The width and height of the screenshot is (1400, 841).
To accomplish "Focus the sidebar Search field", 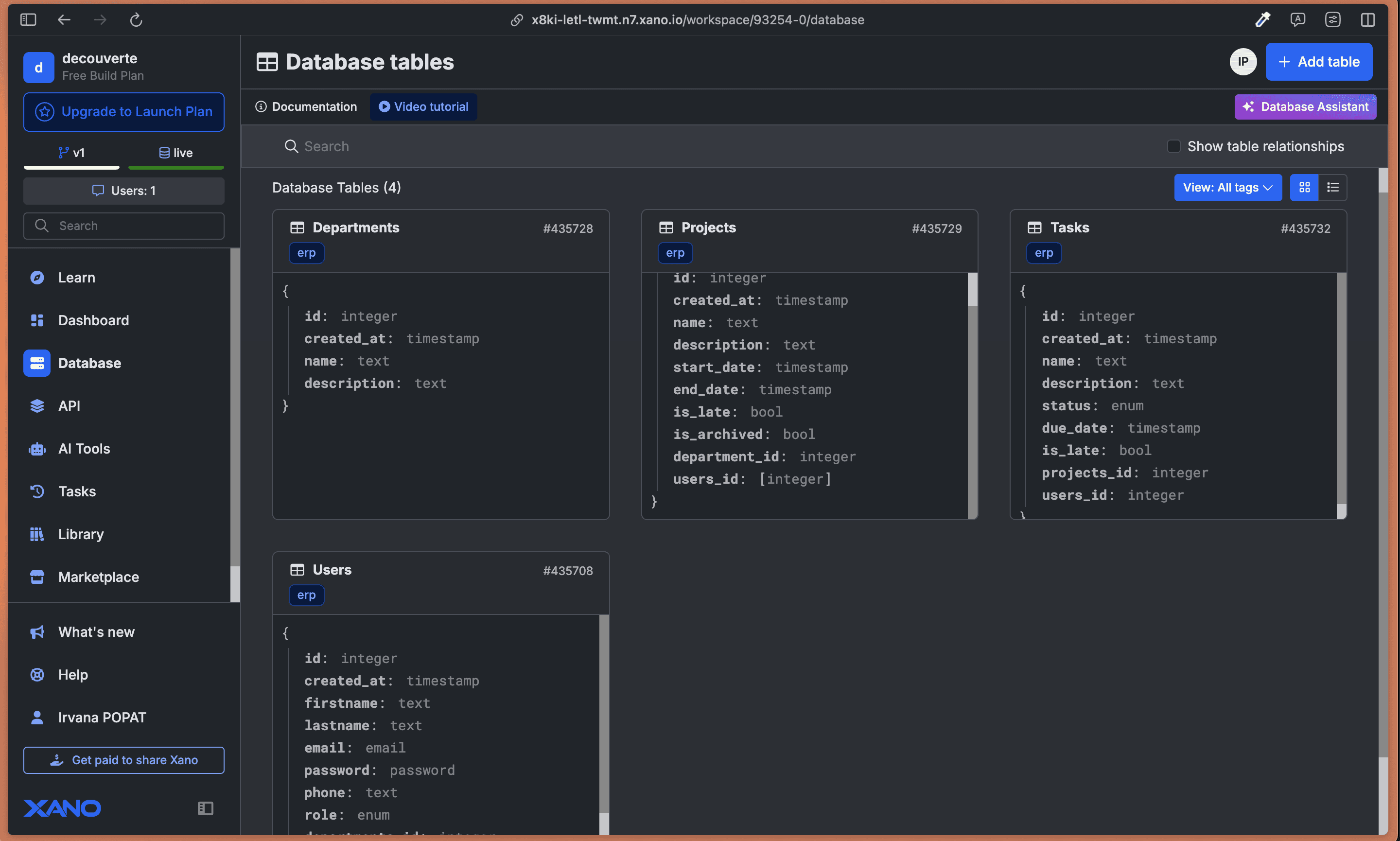I will (x=123, y=226).
